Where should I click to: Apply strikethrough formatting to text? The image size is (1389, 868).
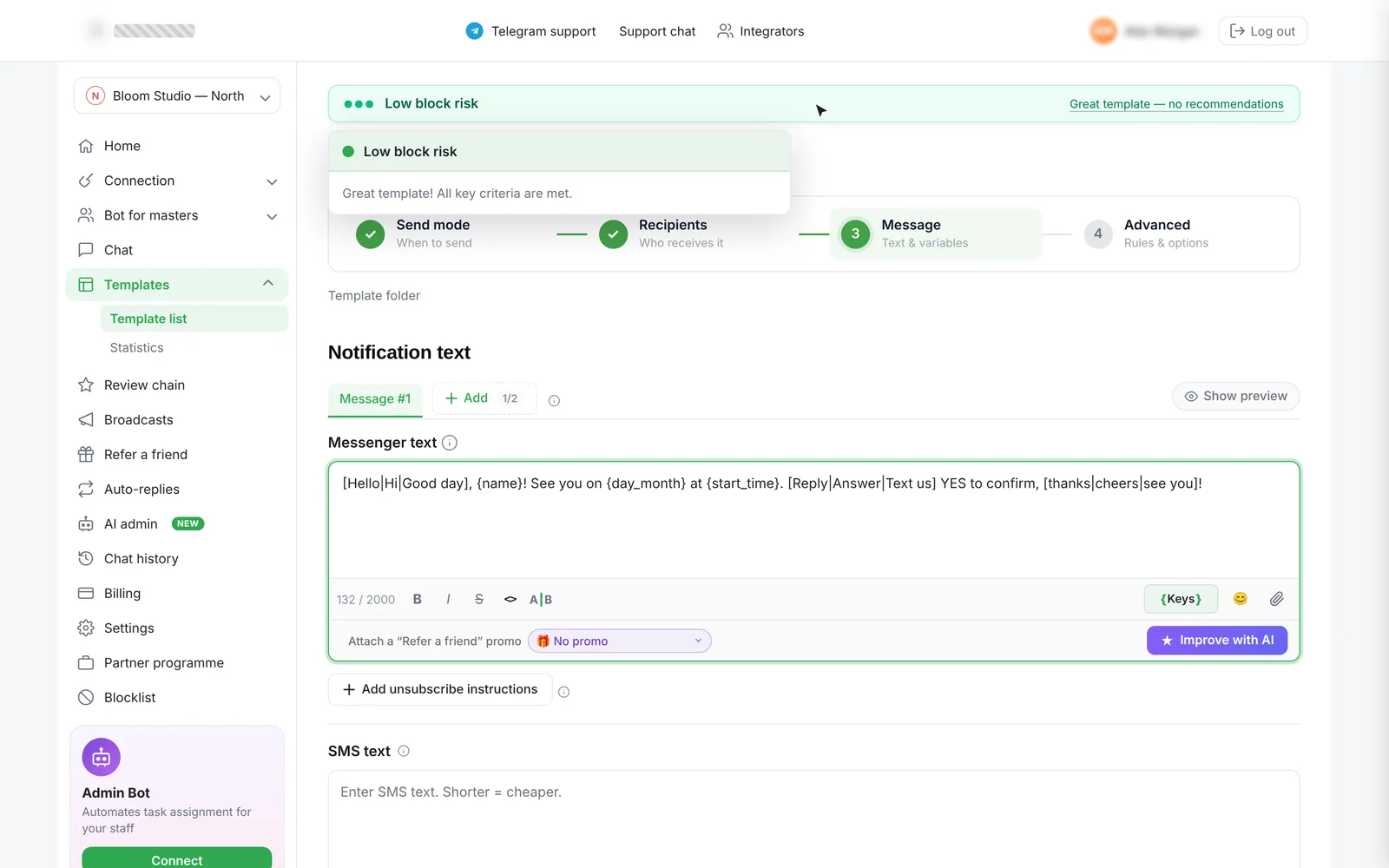click(x=479, y=599)
